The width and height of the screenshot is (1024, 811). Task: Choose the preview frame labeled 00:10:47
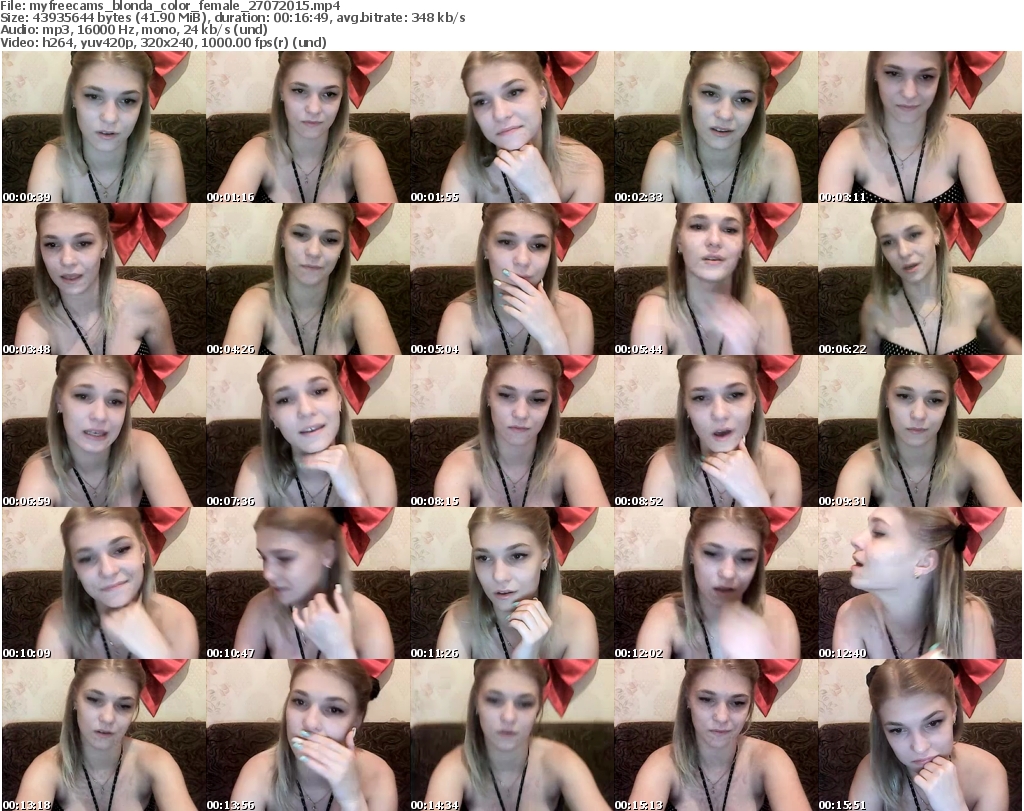(308, 583)
